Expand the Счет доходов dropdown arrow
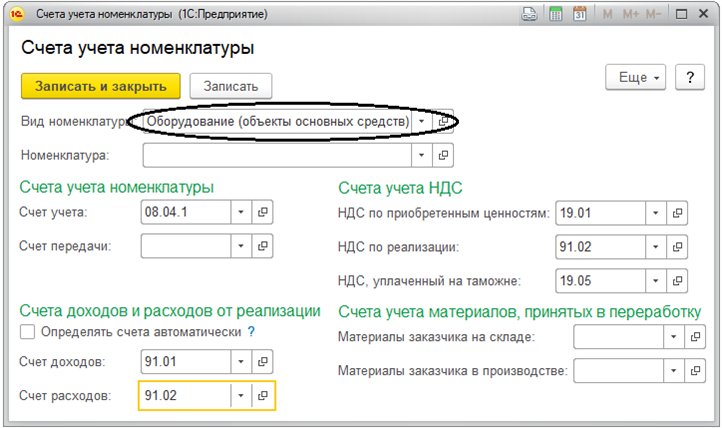The height and width of the screenshot is (428, 722). click(241, 362)
